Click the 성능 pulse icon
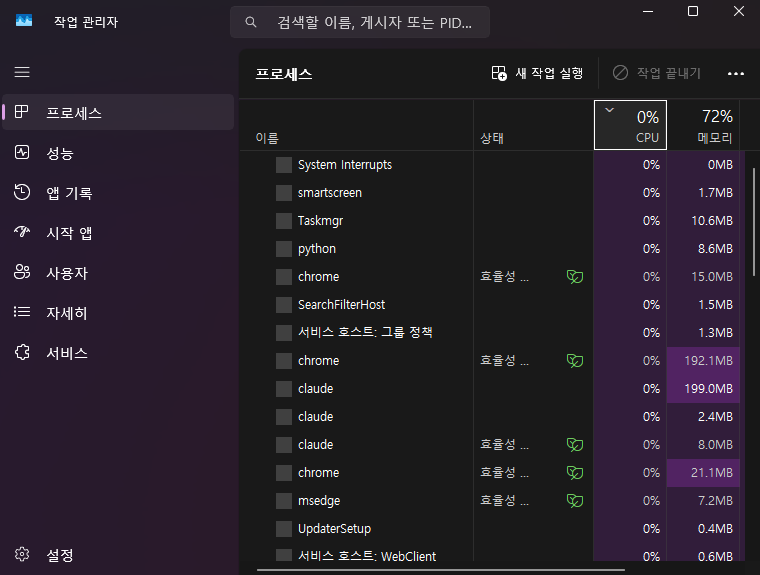 click(22, 152)
